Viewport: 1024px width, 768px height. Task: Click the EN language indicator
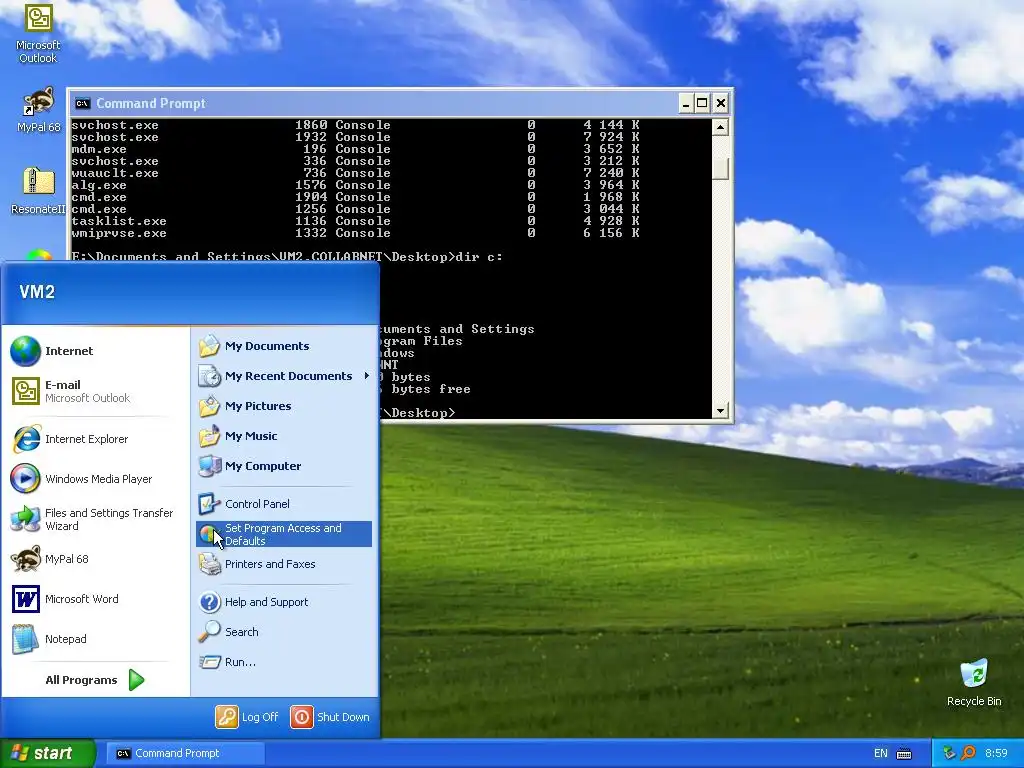[x=880, y=754]
